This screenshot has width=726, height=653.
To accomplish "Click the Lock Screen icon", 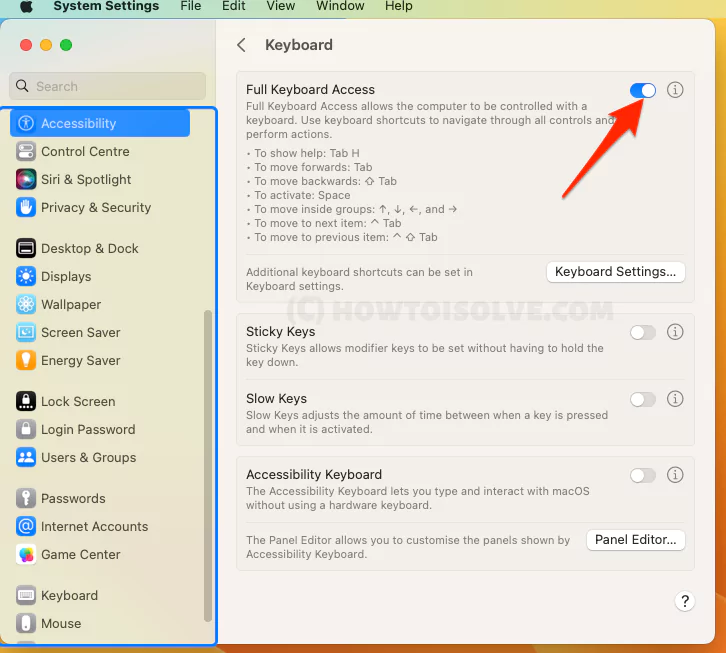I will (26, 402).
